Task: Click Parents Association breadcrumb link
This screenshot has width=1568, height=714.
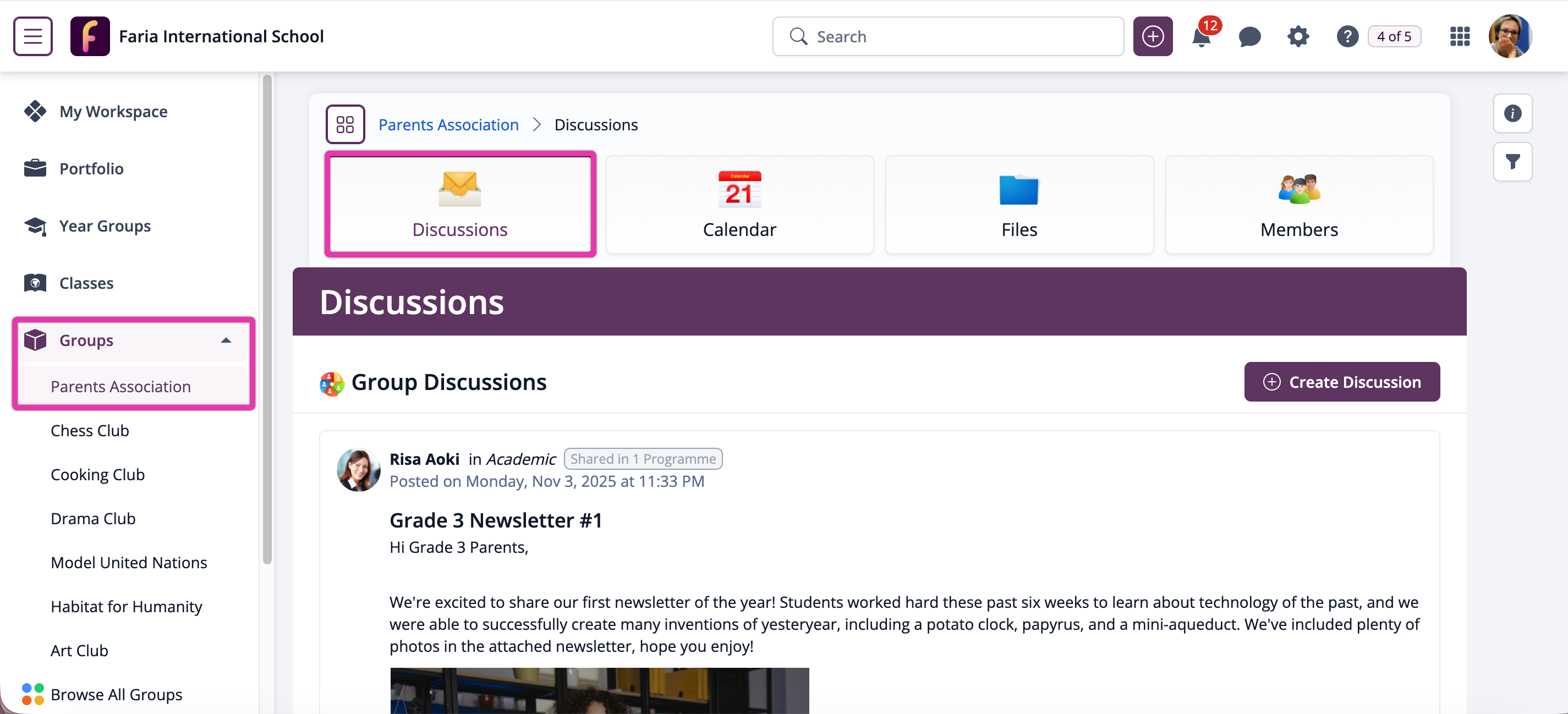Action: tap(448, 125)
